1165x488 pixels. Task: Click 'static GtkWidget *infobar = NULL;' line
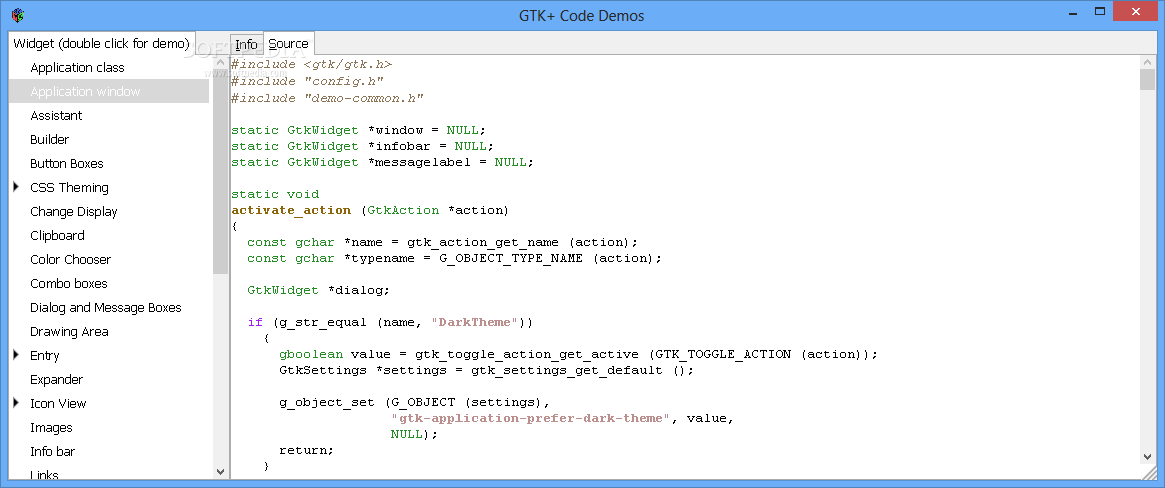coord(363,146)
